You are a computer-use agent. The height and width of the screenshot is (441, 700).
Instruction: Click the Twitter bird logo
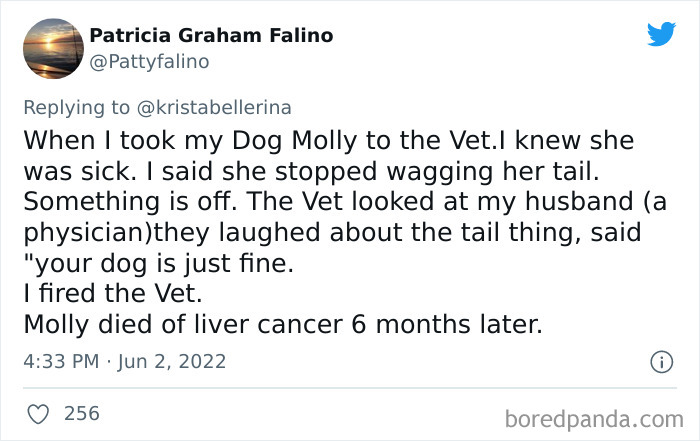tap(661, 33)
